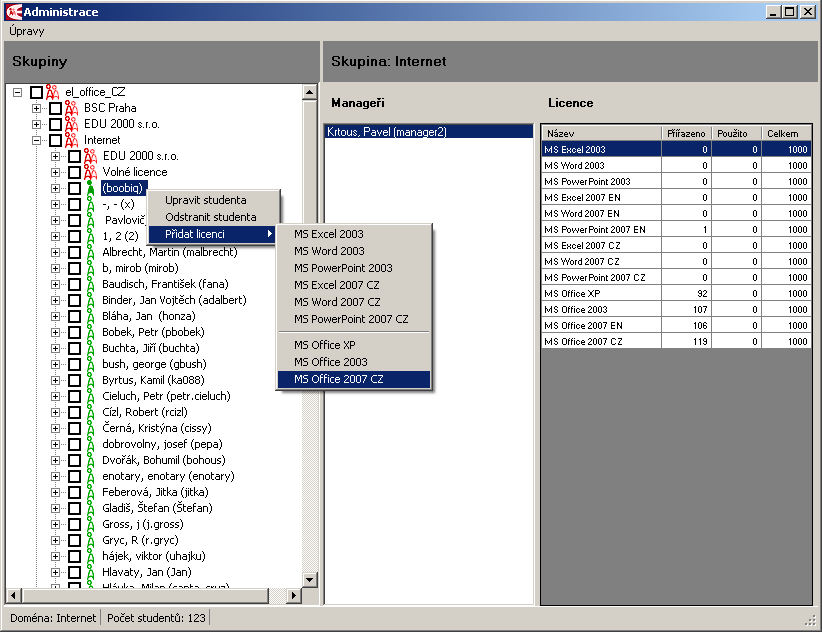
Task: Click the student icon of enotary, enotary
Action: point(90,476)
